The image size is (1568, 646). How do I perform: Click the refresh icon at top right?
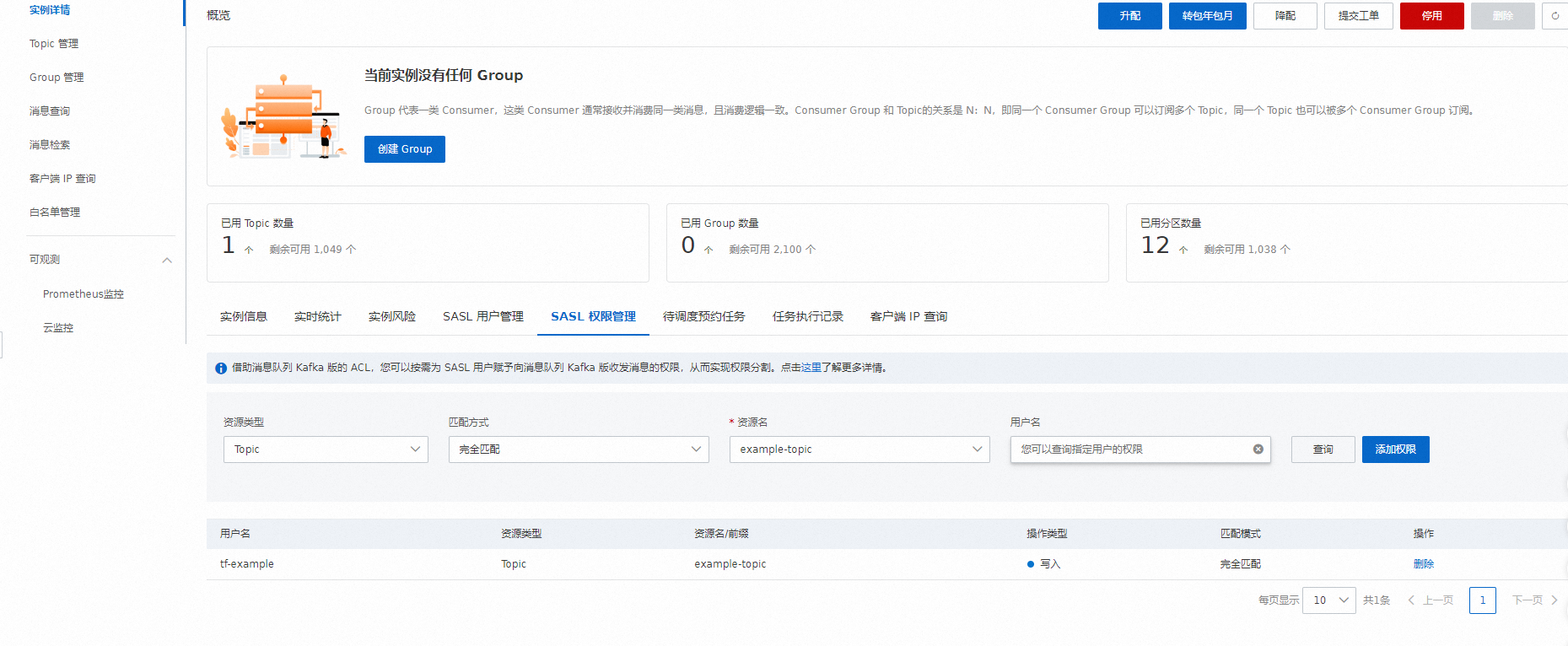click(1555, 16)
